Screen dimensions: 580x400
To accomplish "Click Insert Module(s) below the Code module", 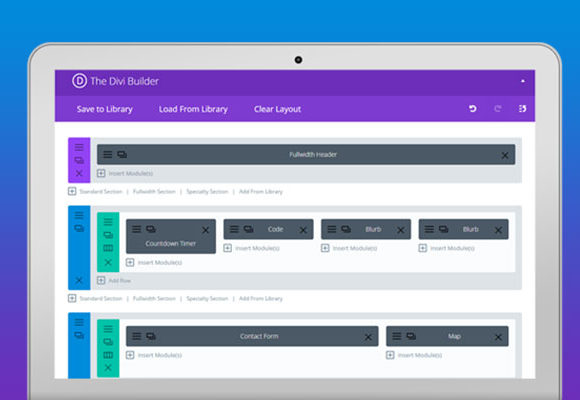I will coord(252,248).
